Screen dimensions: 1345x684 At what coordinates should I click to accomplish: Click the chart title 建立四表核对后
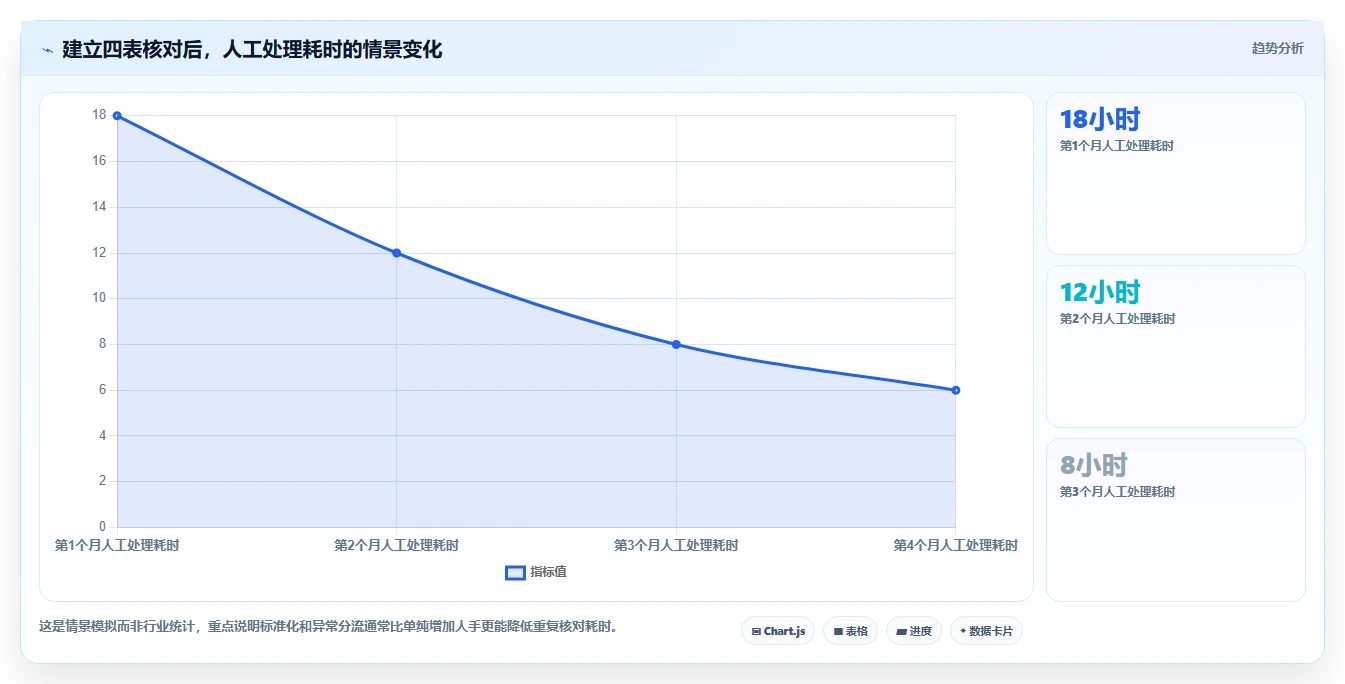pos(252,49)
